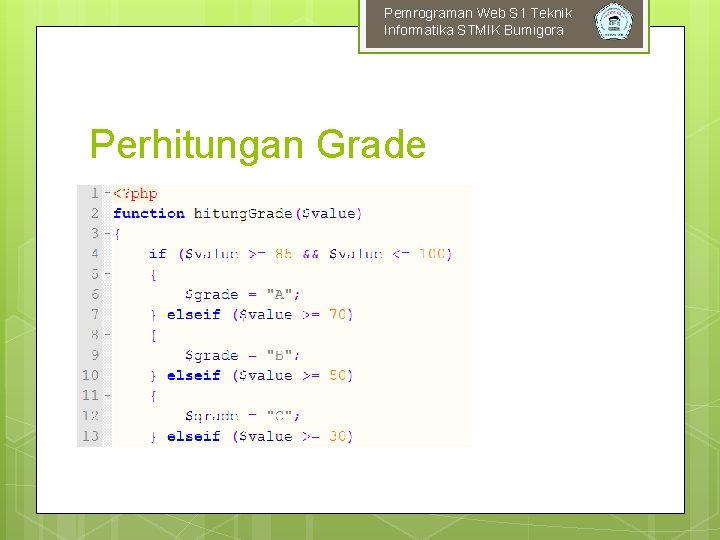This screenshot has height=540, width=720.
Task: Collapse the code fold marker on line 11
Action: 107,395
